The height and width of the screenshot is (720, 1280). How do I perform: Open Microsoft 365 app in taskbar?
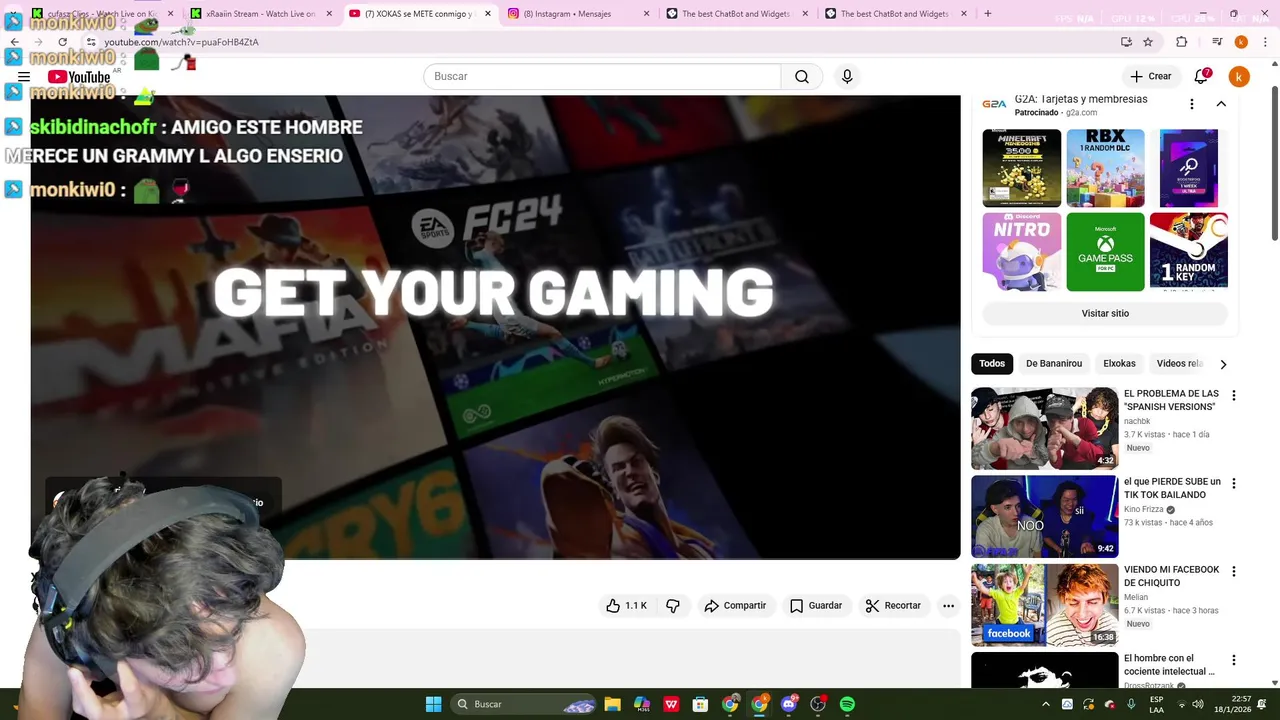coord(642,704)
